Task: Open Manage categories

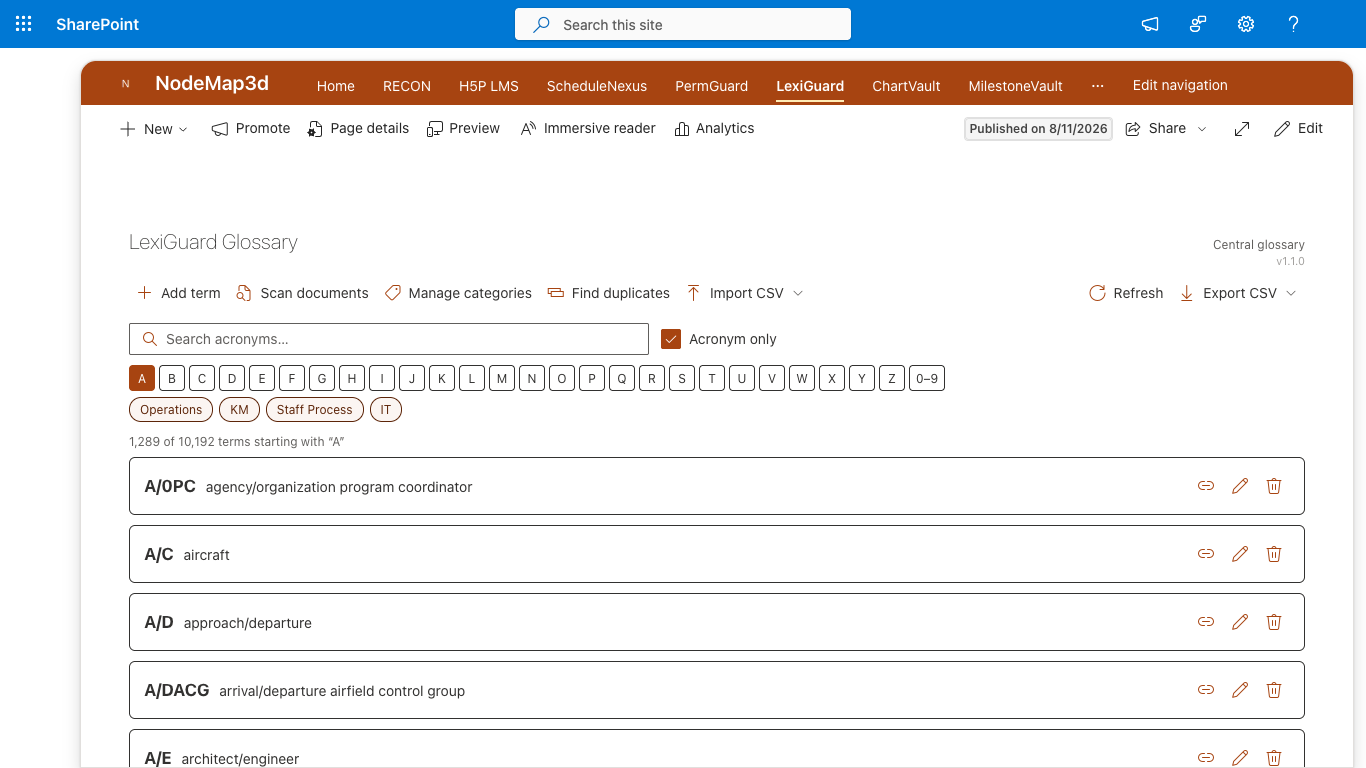Action: 458,293
